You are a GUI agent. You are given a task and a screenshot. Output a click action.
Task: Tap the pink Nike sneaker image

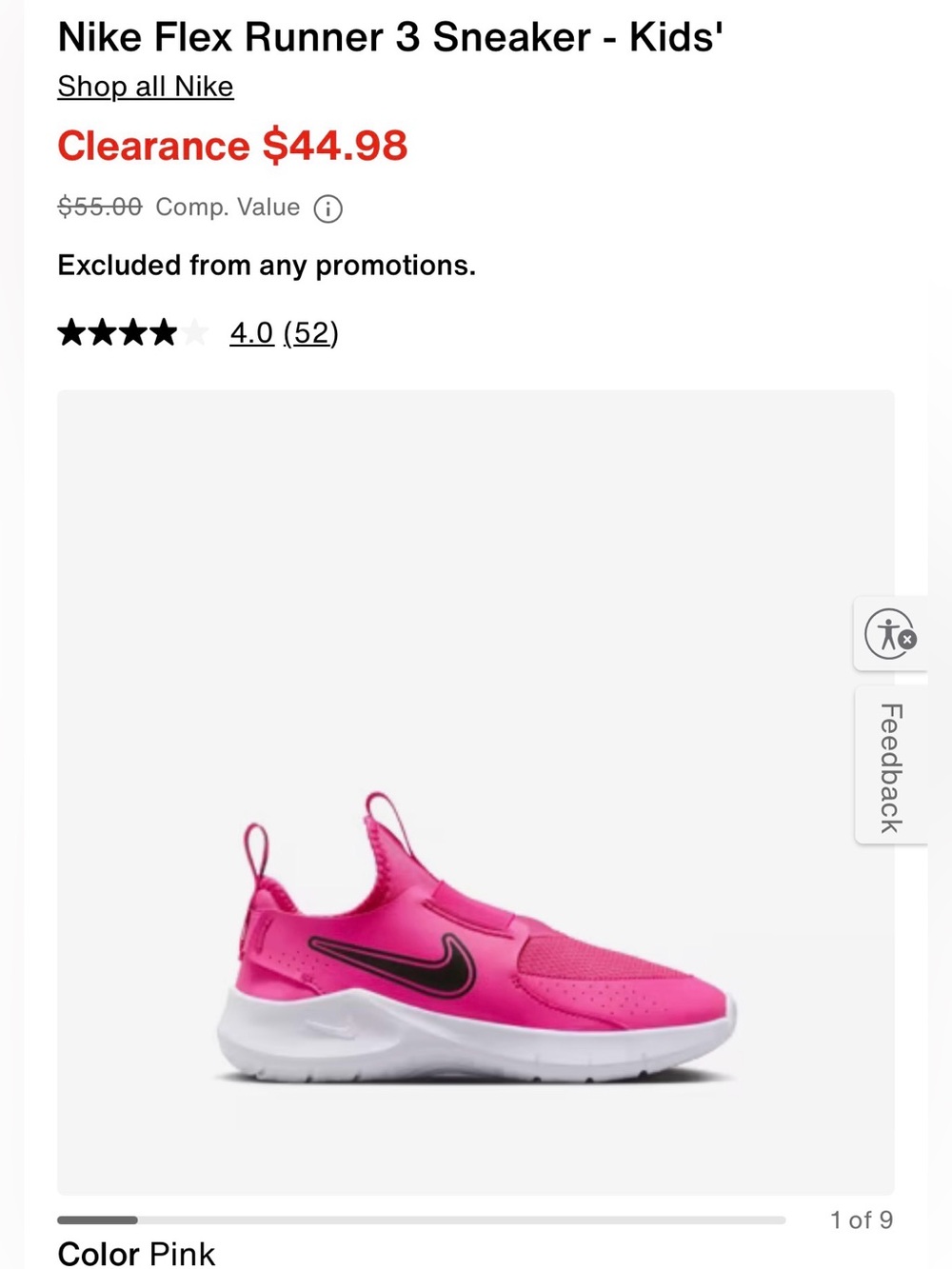click(476, 938)
